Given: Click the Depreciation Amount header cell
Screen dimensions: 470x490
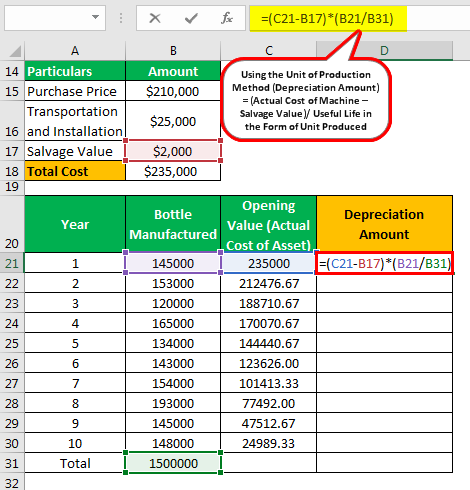Looking at the screenshot, I should pos(384,224).
